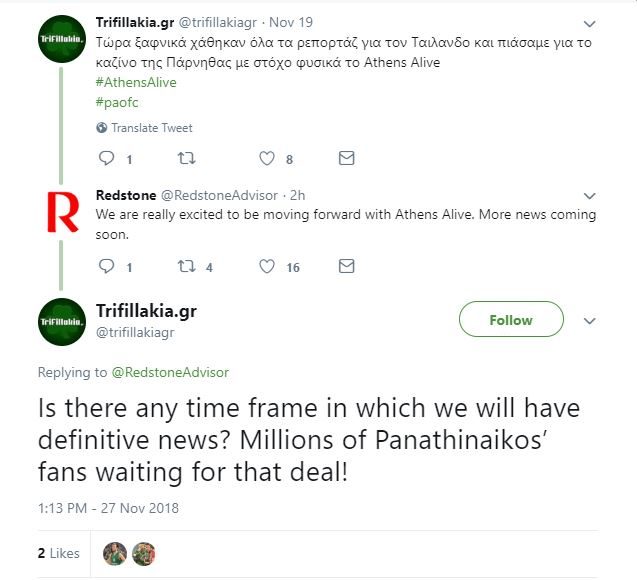Reply to the first Trifillakia.gr tweet
Image resolution: width=637 pixels, height=580 pixels.
click(110, 158)
